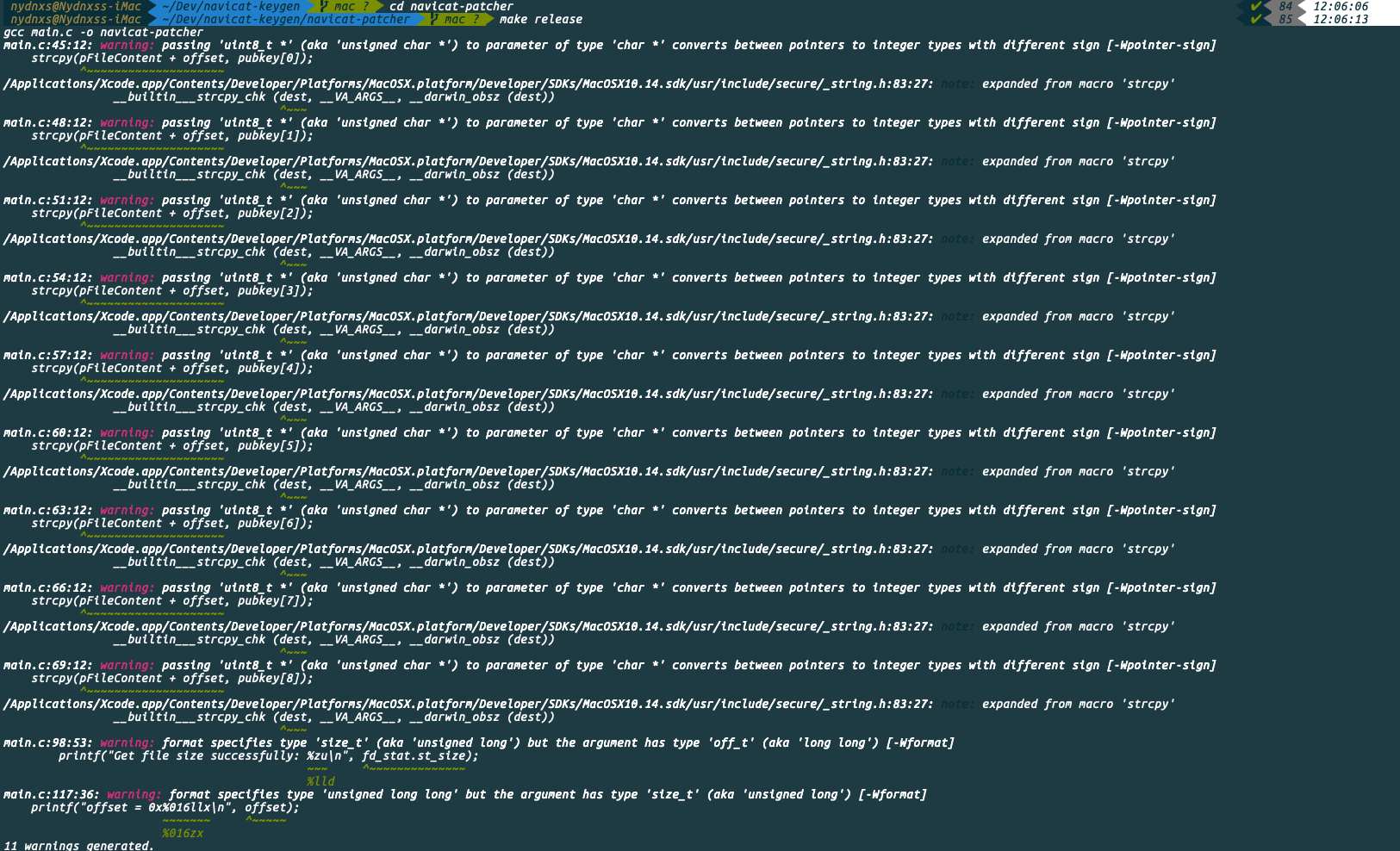The width and height of the screenshot is (1400, 851).
Task: Click the 'main.c:48:12:' location text
Action: click(48, 122)
